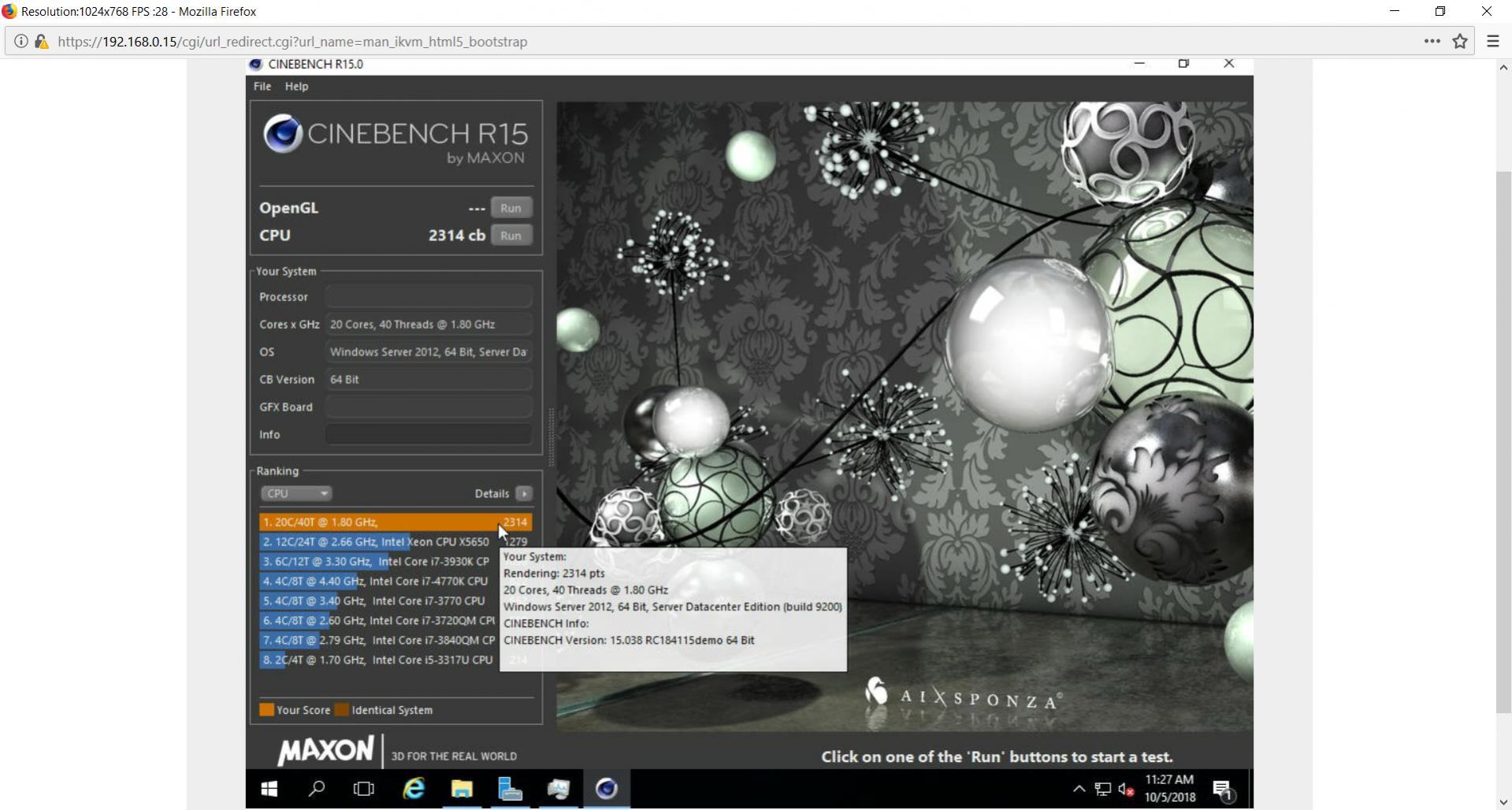Select ranking row Intel Core i5-3317U
The image size is (1512, 810).
[x=378, y=660]
